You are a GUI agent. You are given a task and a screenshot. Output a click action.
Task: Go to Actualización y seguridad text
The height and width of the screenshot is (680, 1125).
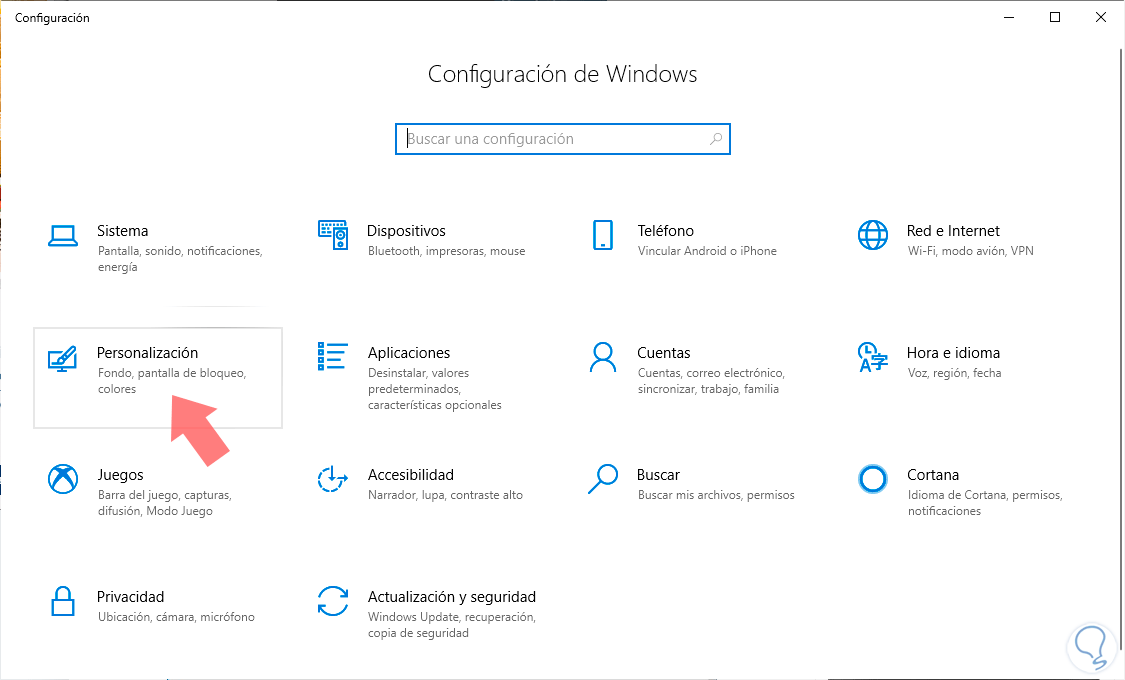coord(451,597)
